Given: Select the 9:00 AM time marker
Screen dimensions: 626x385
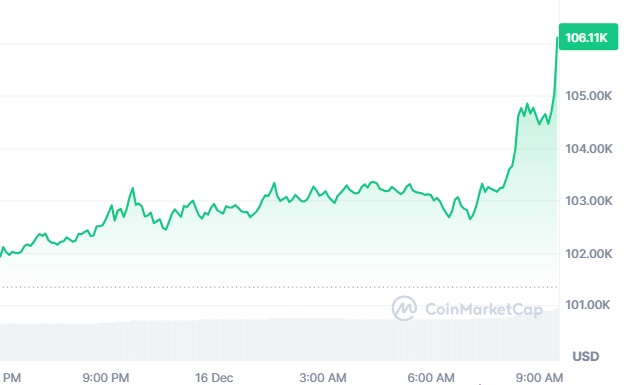Looking at the screenshot, I should (x=539, y=377).
